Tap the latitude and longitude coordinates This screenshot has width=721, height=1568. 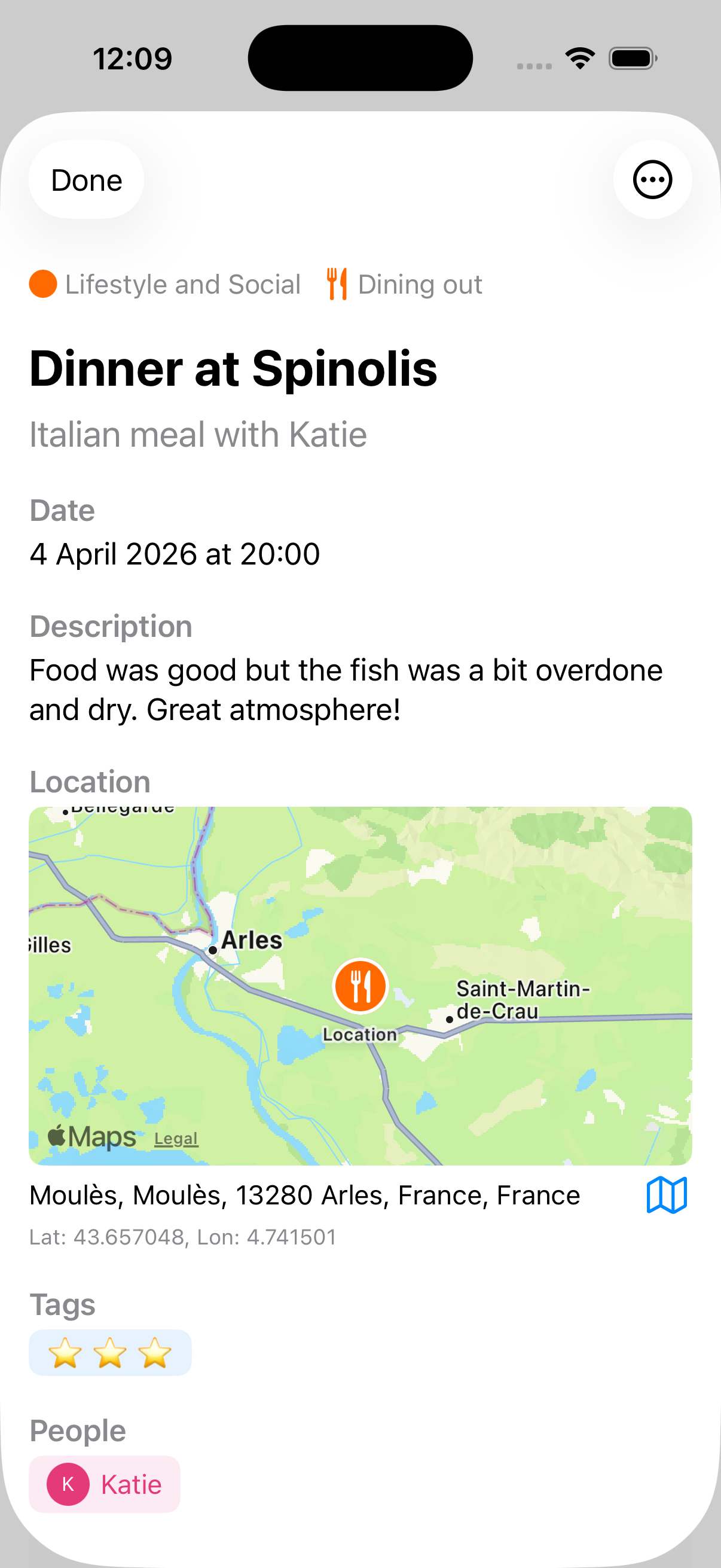[182, 1237]
